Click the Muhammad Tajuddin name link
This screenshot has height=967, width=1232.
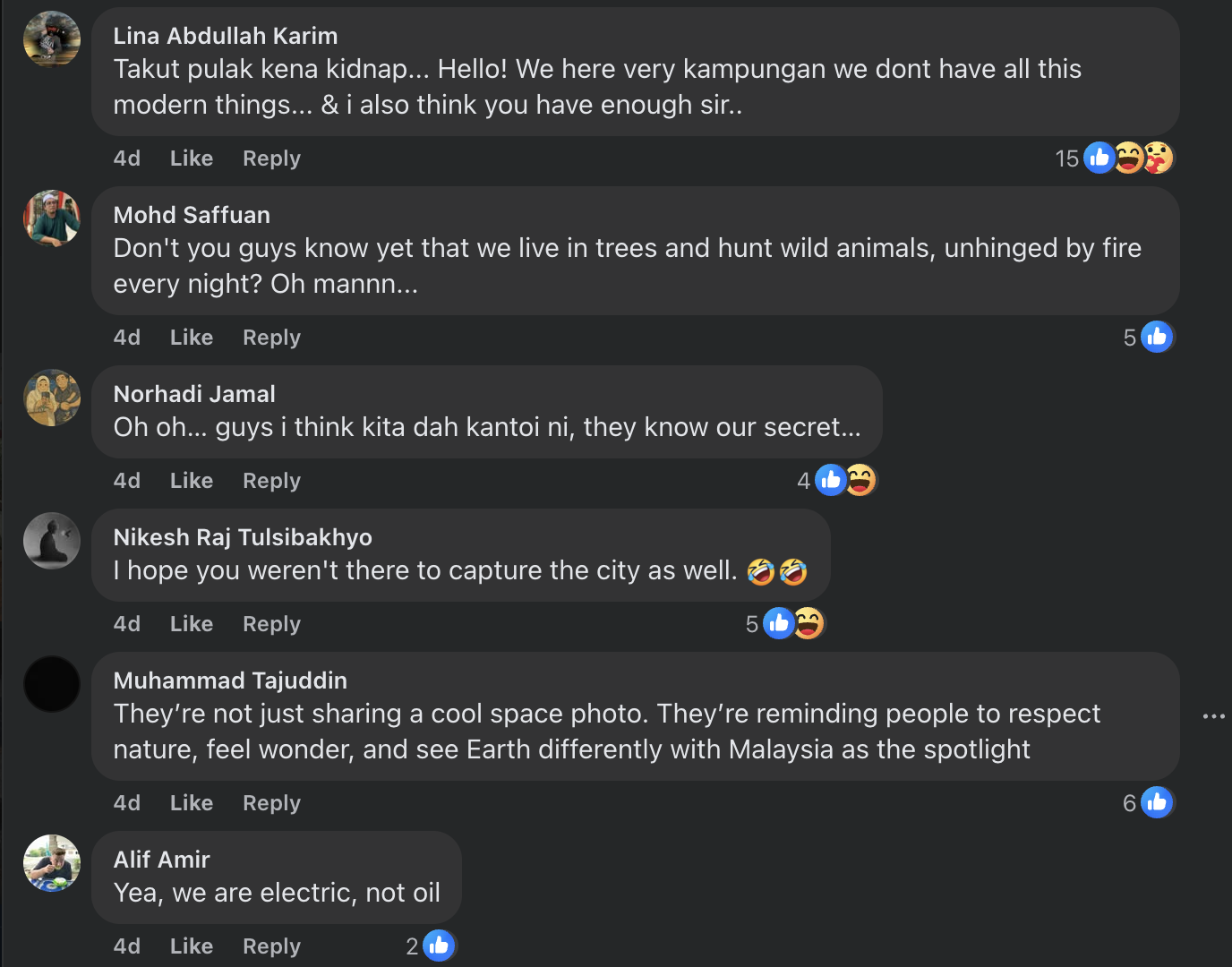[x=230, y=680]
